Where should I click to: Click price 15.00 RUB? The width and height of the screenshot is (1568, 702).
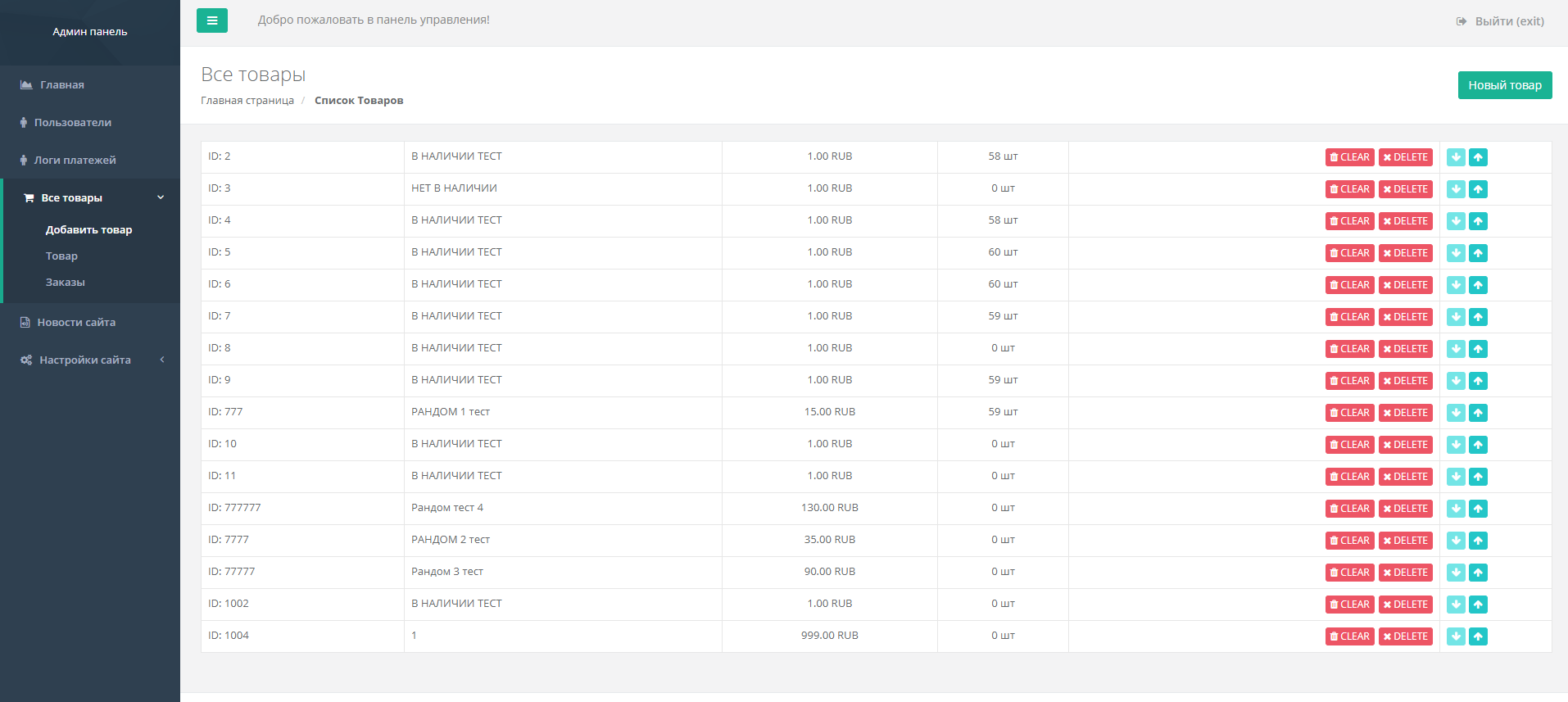[x=830, y=412]
